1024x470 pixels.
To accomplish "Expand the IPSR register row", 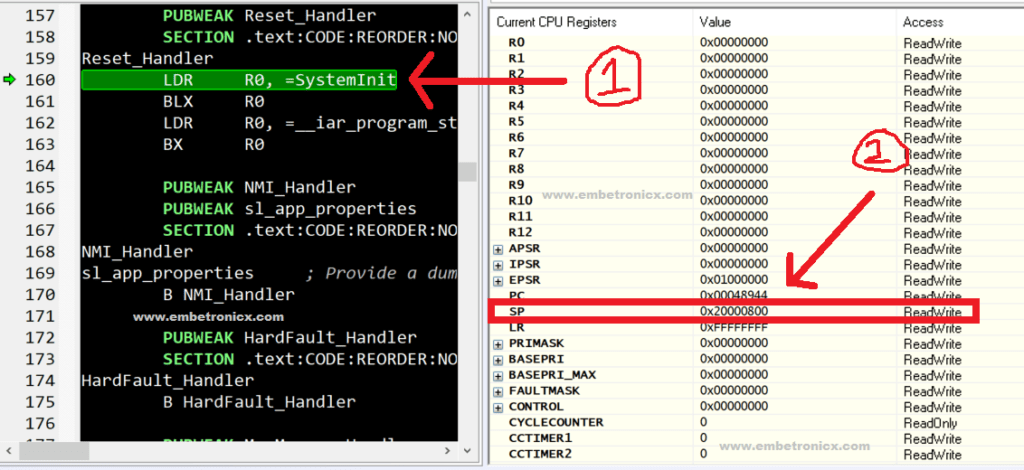I will click(498, 265).
